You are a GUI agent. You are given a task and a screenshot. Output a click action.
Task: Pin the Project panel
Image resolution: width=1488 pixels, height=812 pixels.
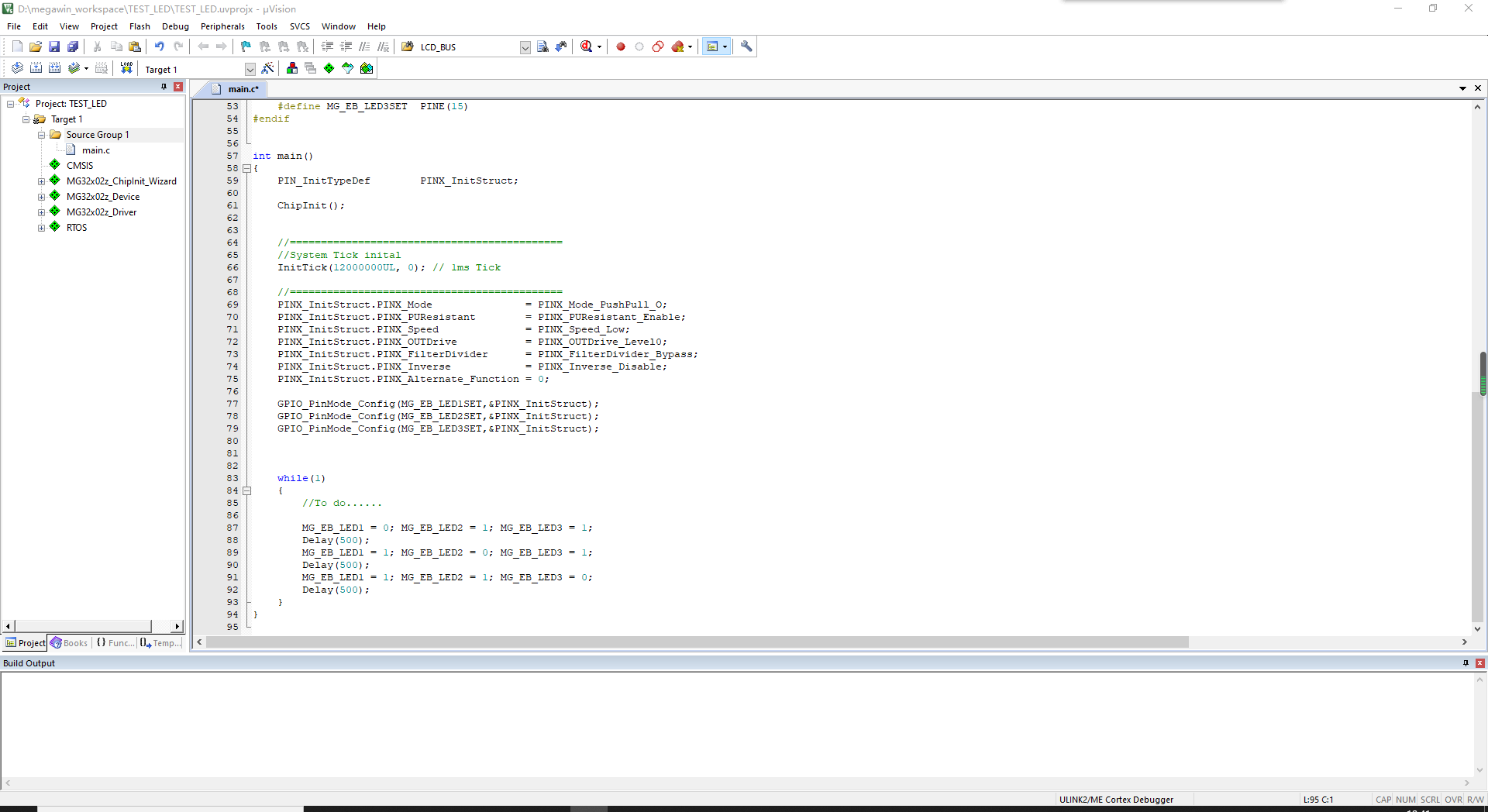tap(164, 87)
